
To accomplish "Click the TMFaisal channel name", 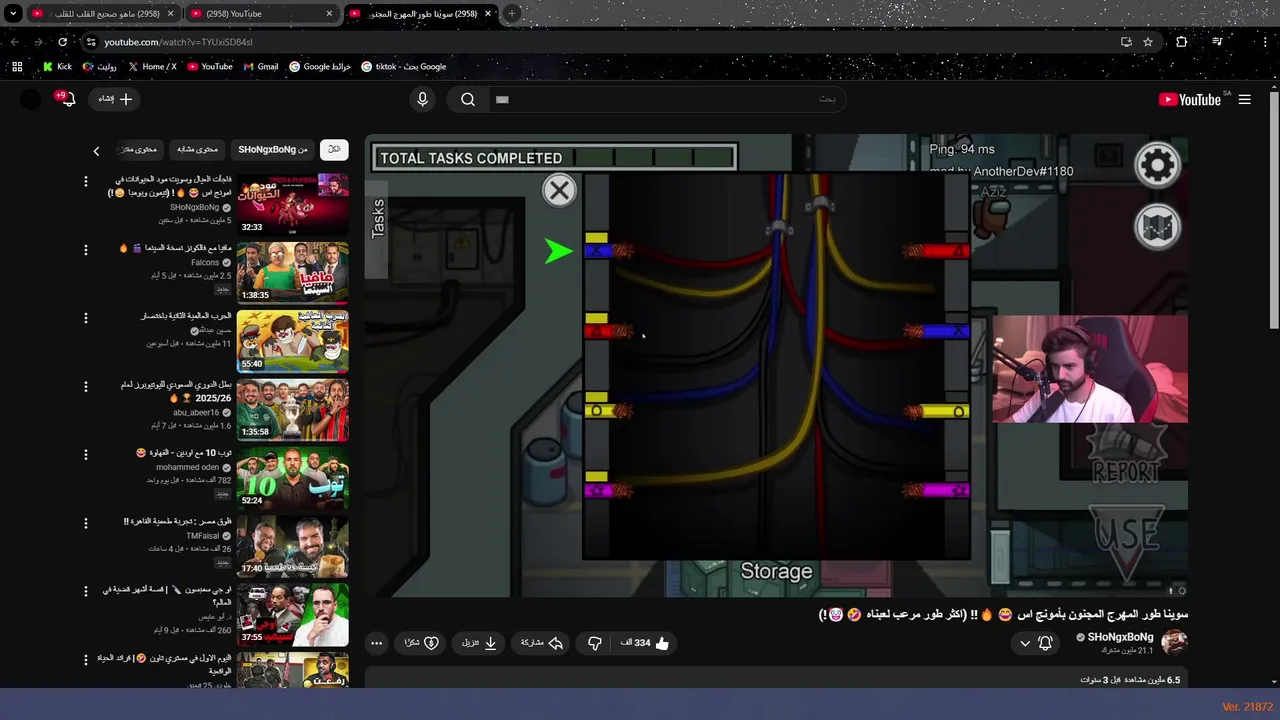I will coord(202,536).
